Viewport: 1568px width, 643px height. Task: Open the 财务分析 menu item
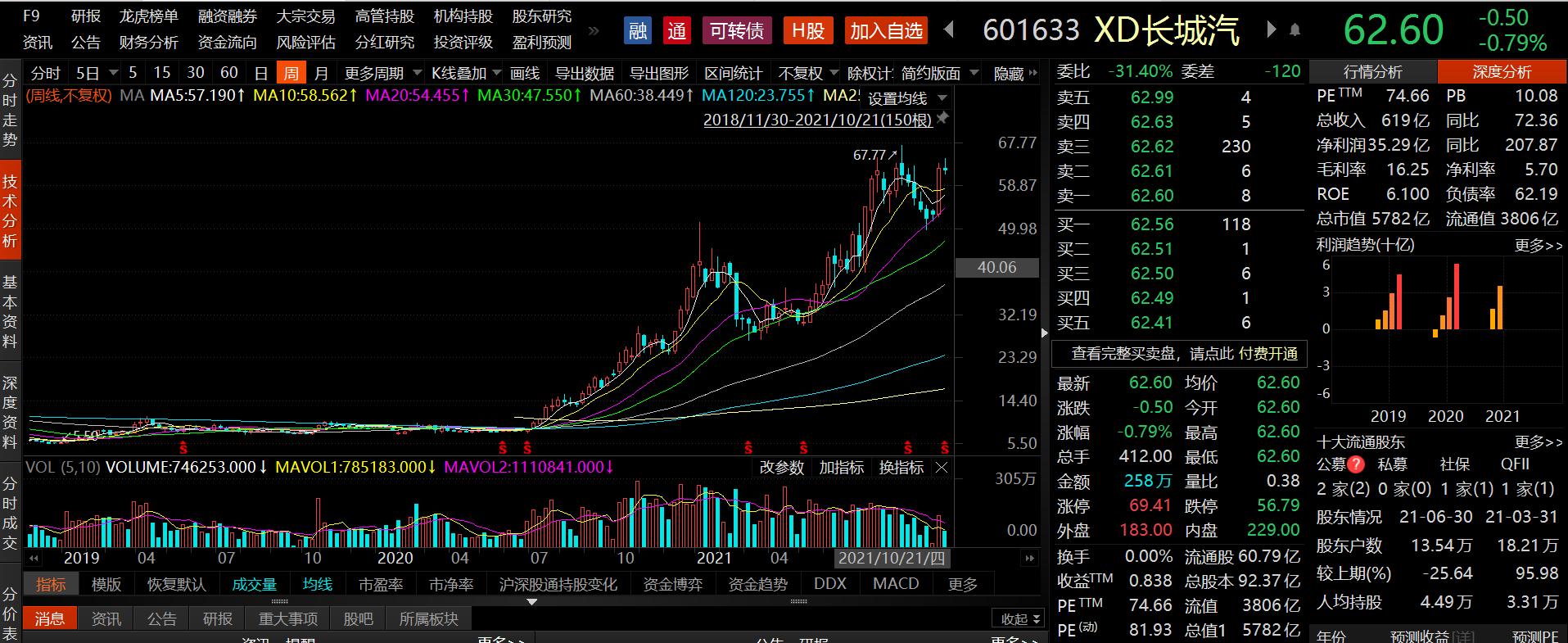[148, 43]
